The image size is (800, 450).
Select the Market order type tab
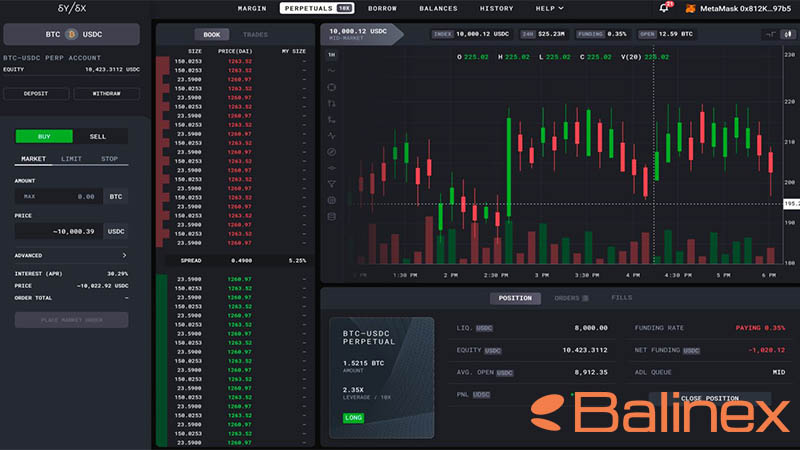33,159
